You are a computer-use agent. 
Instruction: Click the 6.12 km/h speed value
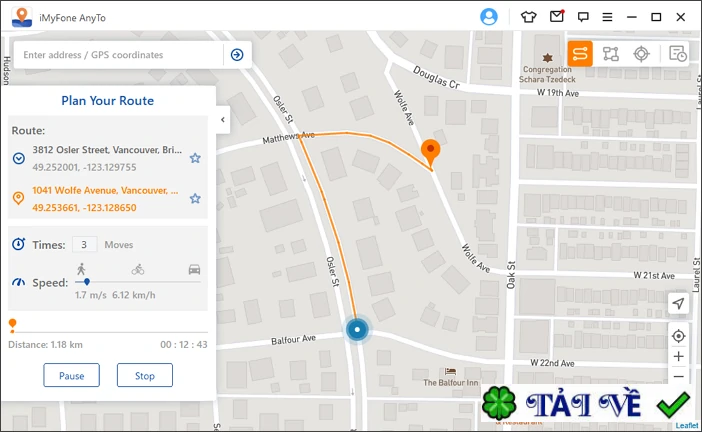click(133, 295)
